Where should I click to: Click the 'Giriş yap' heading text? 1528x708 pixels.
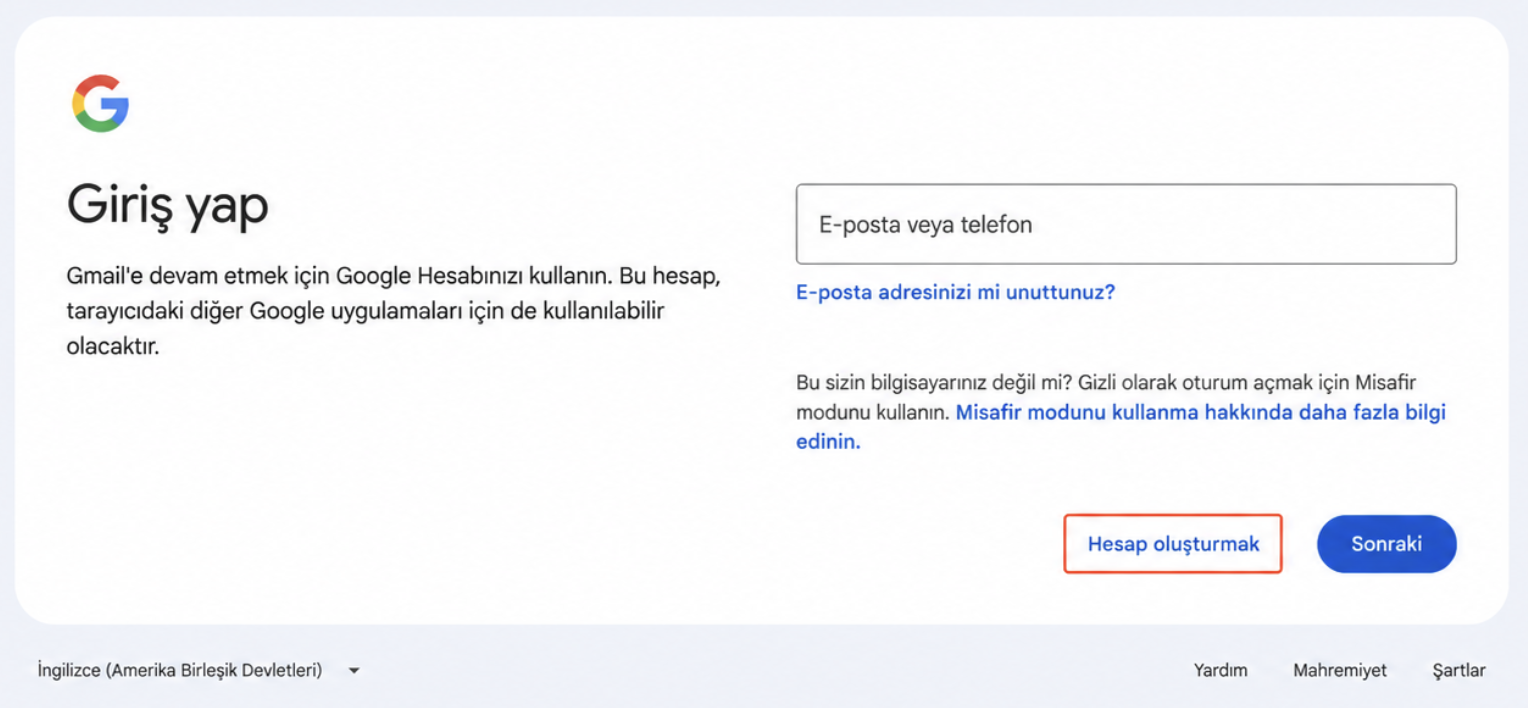point(168,206)
